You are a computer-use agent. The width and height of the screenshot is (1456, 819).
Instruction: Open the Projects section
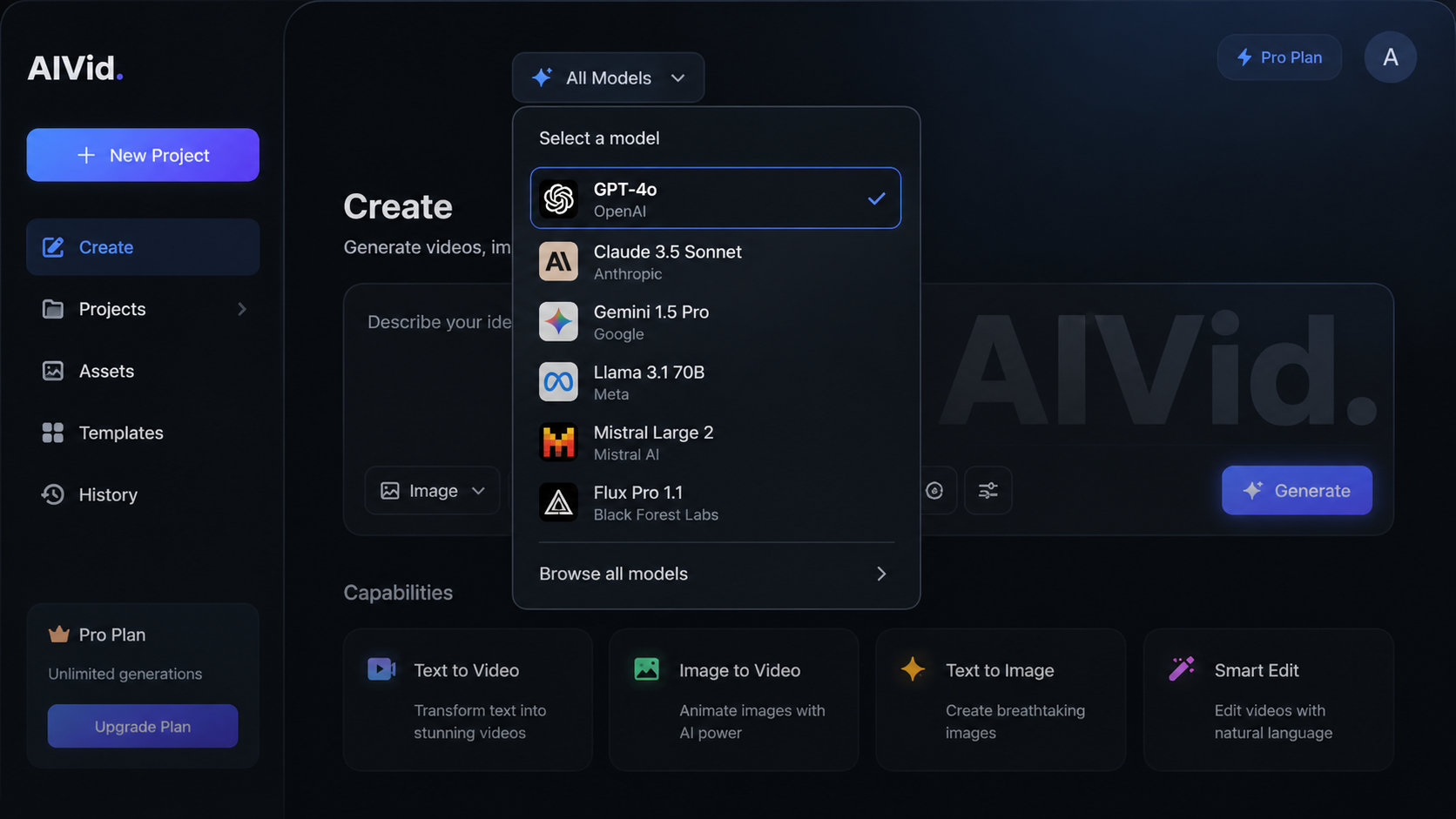[x=143, y=309]
